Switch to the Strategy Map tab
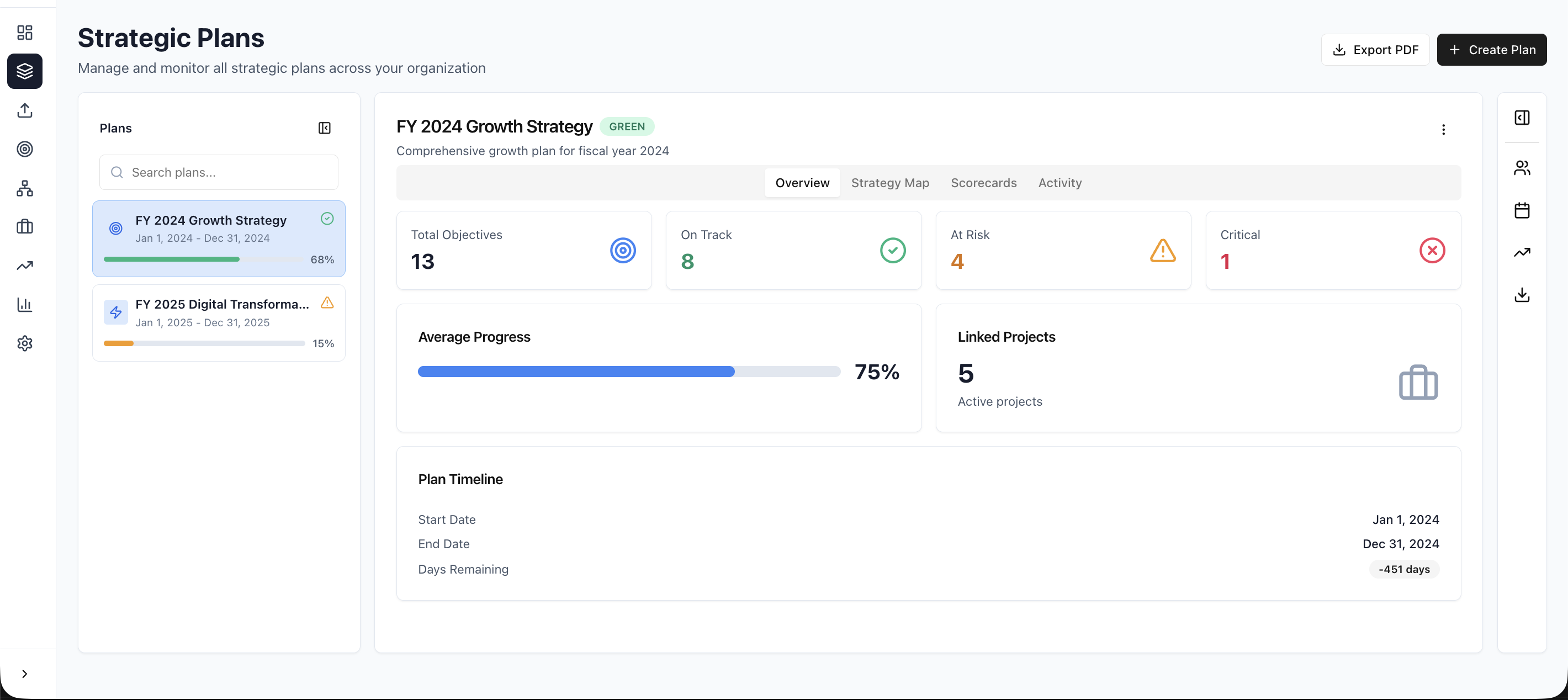This screenshot has width=1568, height=700. coord(889,183)
